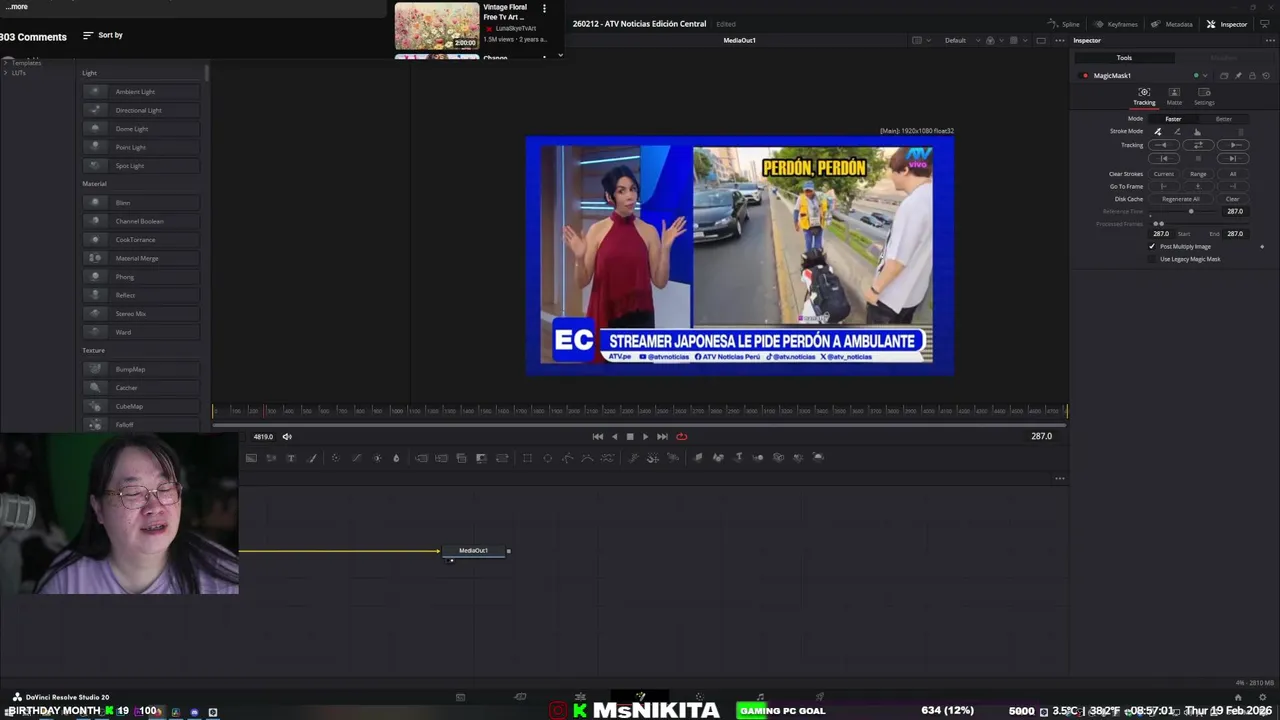Track both directions button
Screen dimensions: 1280x720
1198,145
